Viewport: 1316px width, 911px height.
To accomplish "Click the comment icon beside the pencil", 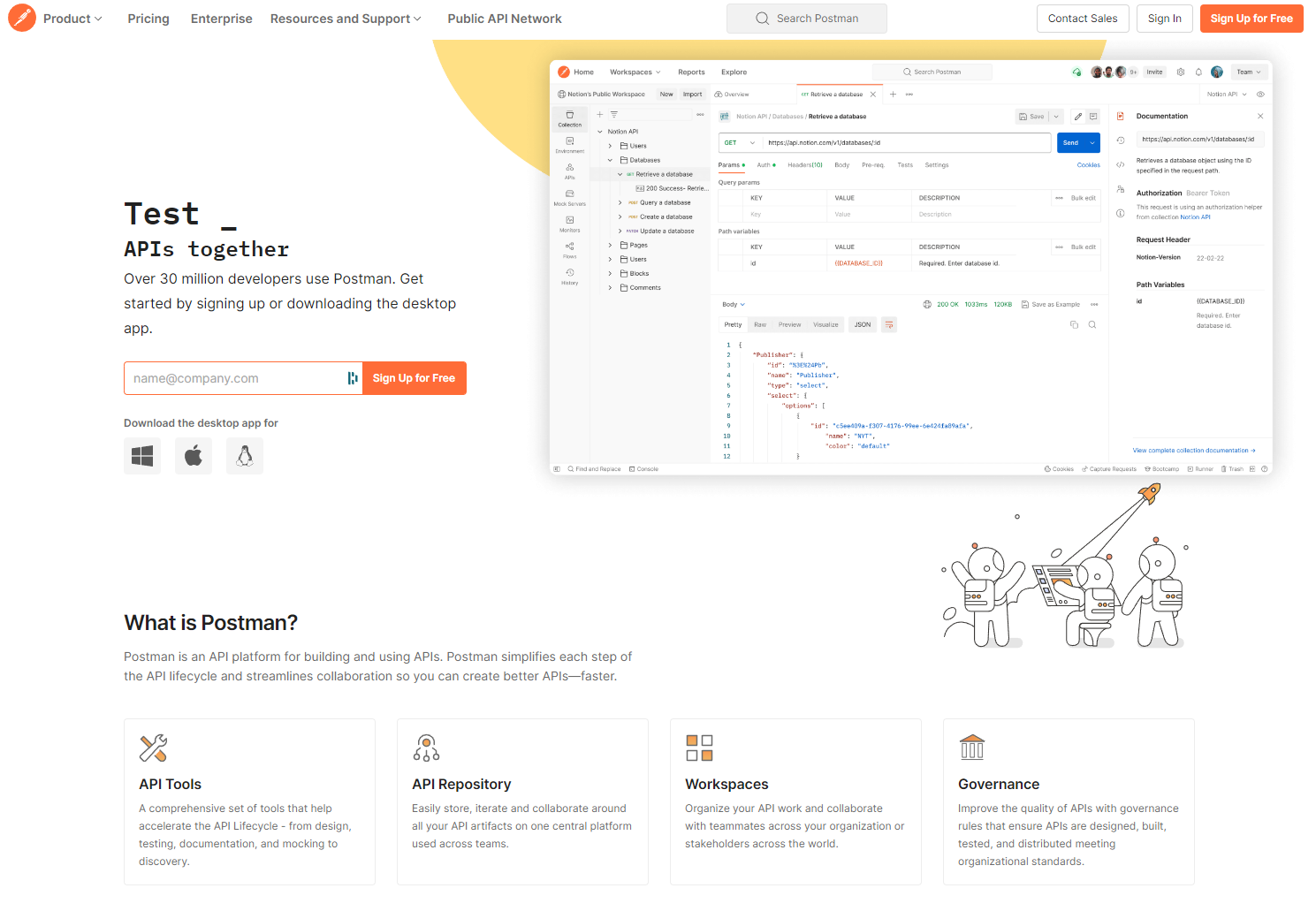I will coord(1093,117).
